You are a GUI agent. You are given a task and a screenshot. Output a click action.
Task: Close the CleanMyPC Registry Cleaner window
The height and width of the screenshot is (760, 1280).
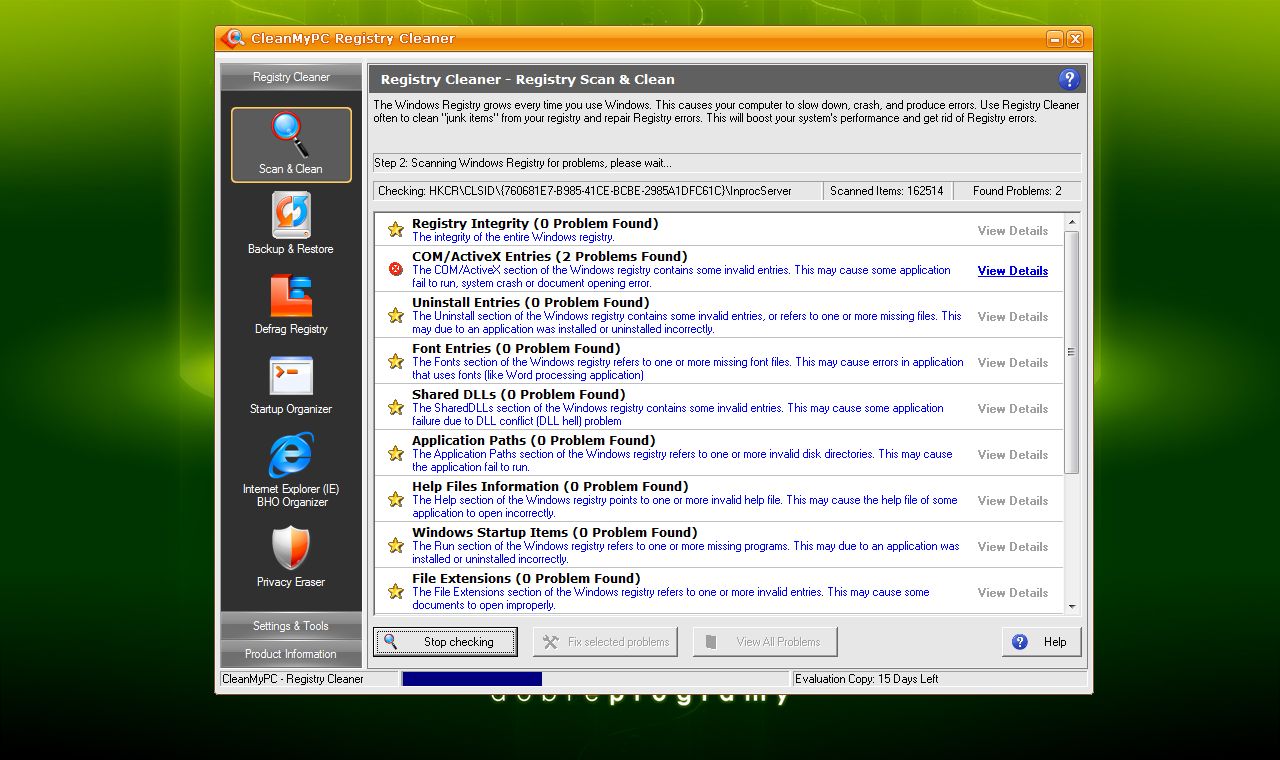[1075, 39]
